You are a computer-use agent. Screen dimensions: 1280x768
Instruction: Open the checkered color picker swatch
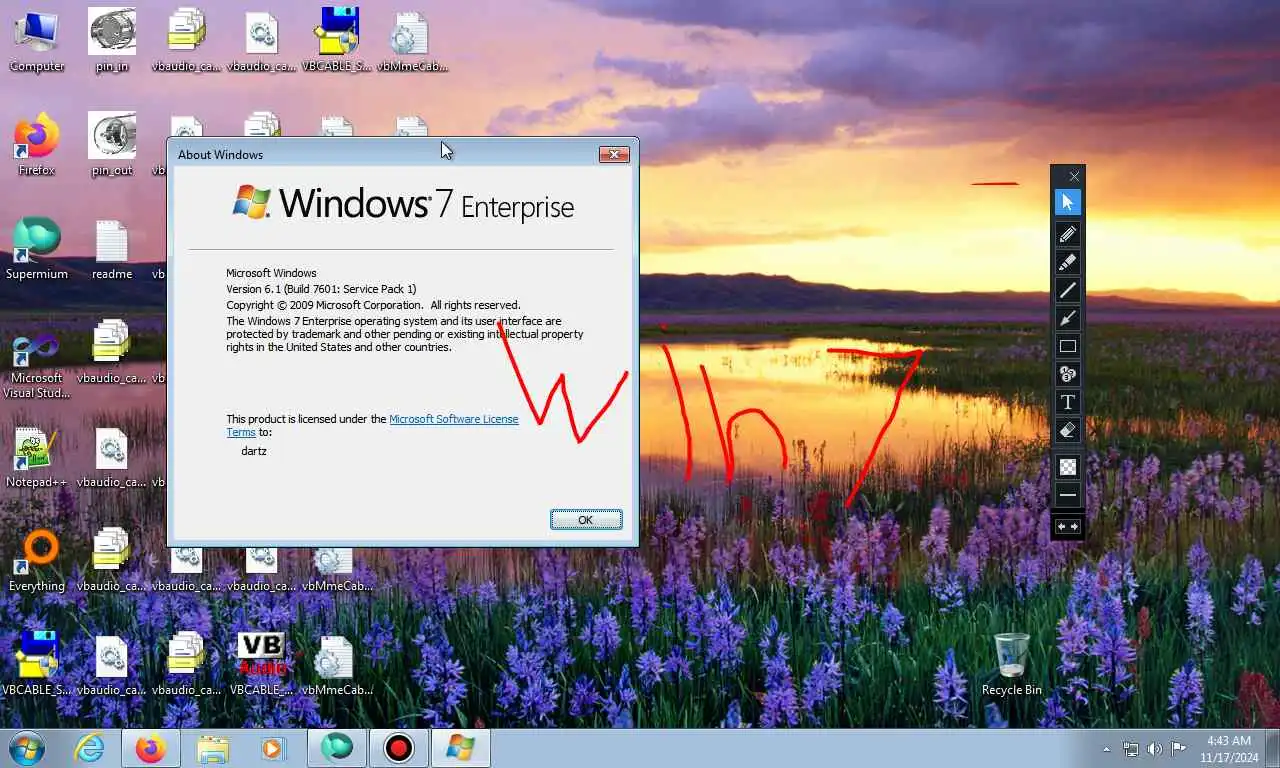pyautogui.click(x=1067, y=466)
